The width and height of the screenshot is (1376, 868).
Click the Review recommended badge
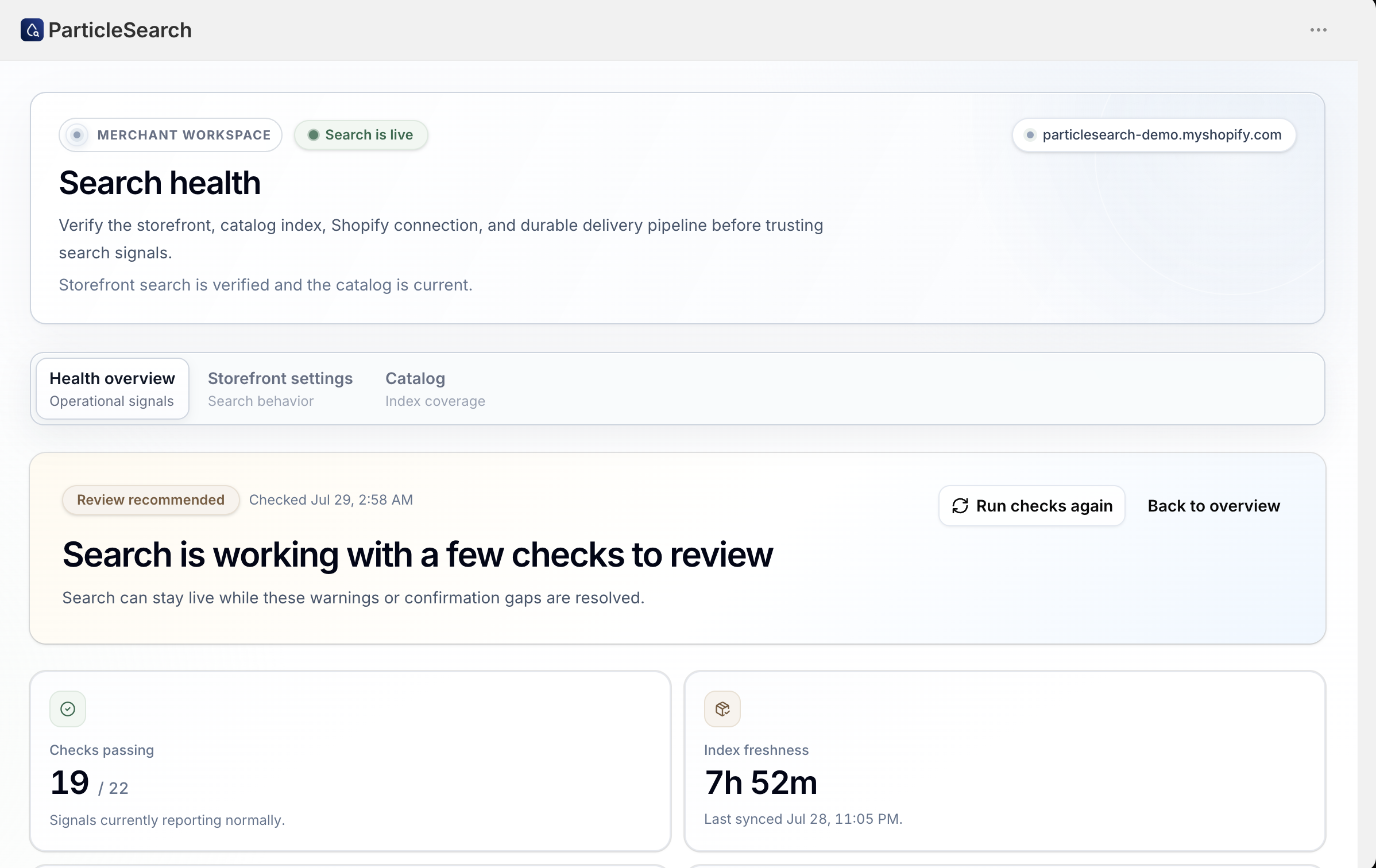point(150,500)
